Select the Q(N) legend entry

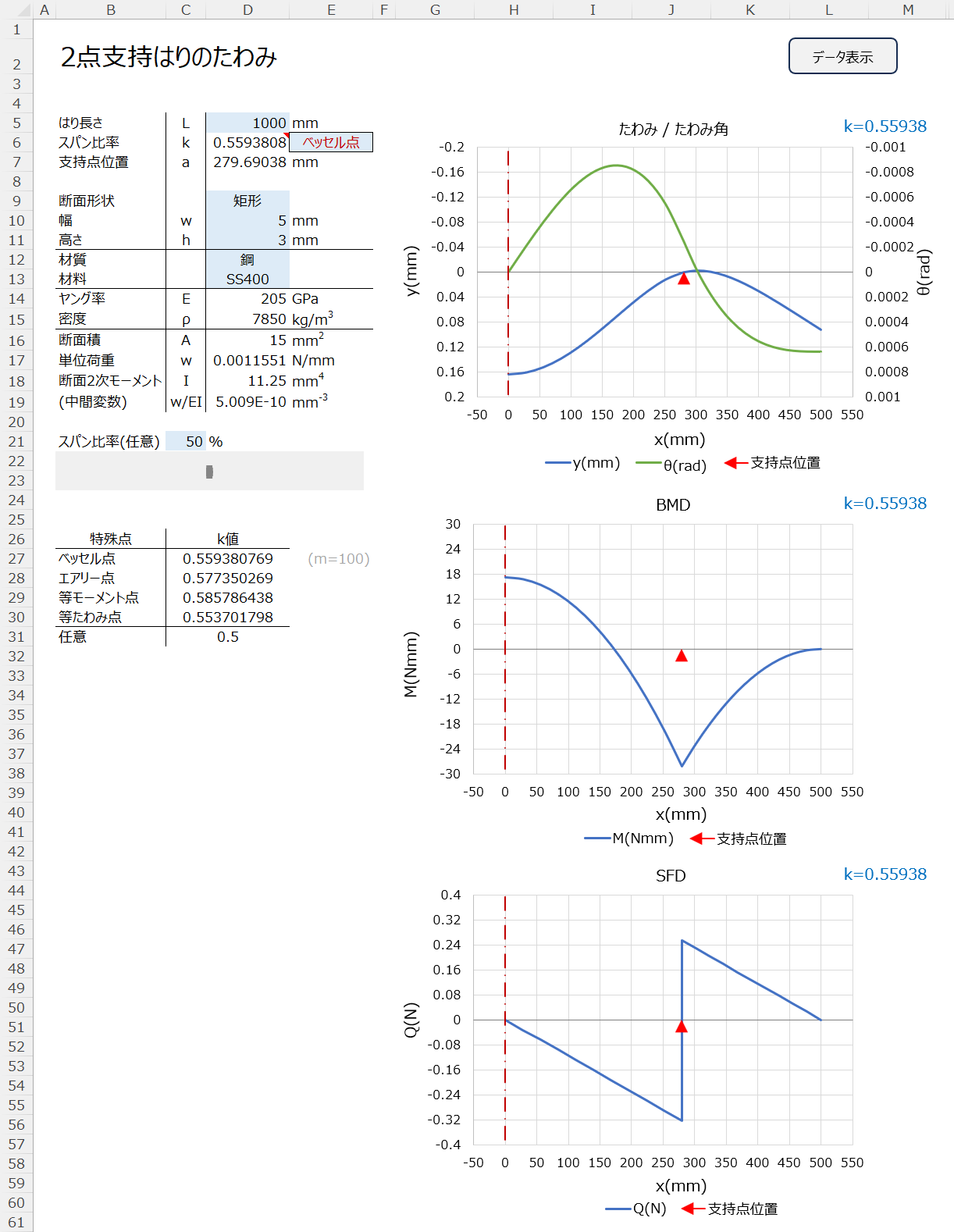[636, 1209]
